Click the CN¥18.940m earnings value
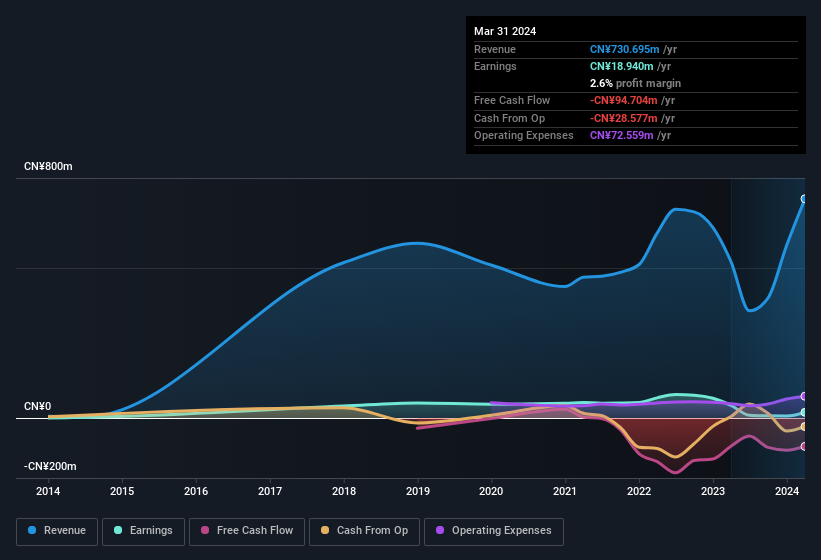Screen dimensions: 821x560 (x=622, y=66)
